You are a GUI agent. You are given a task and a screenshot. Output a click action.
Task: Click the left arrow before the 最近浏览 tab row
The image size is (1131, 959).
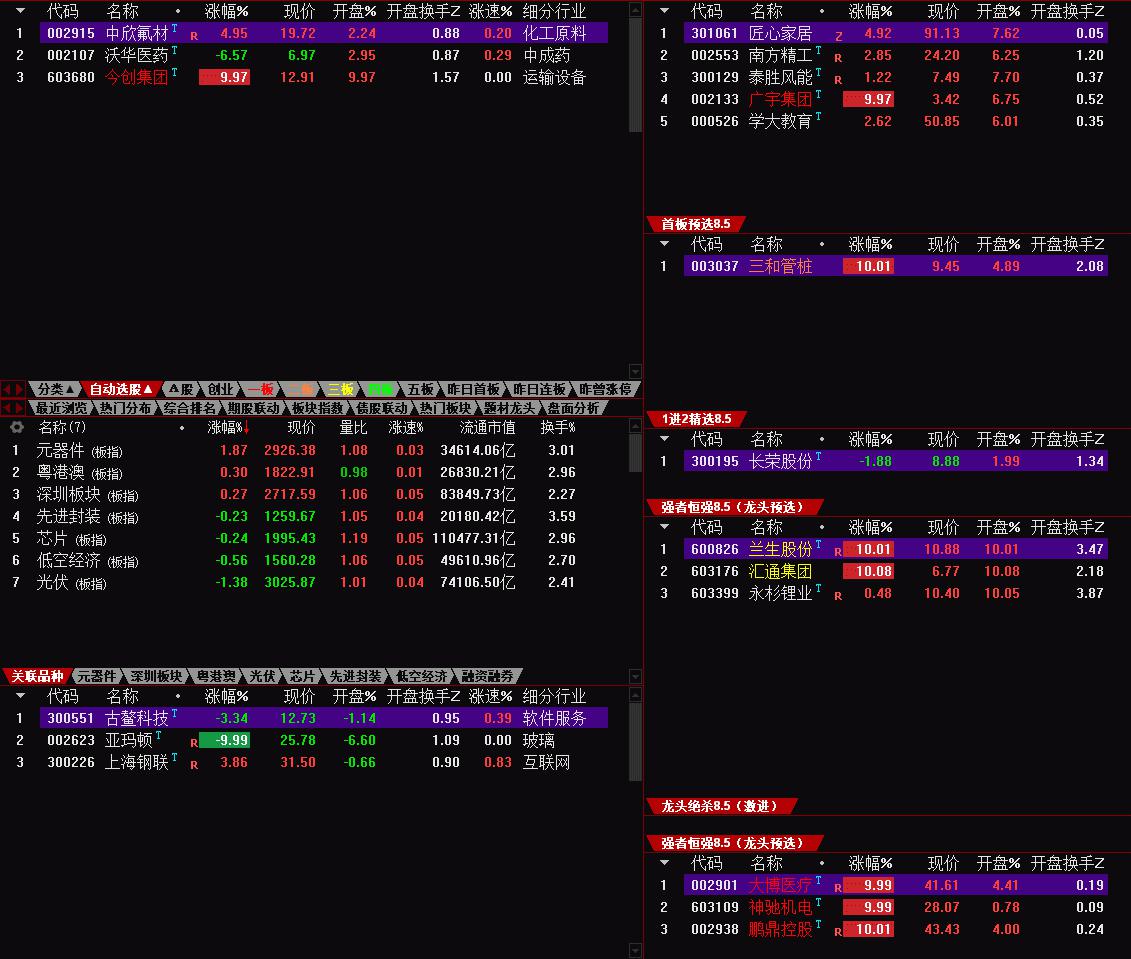7,408
